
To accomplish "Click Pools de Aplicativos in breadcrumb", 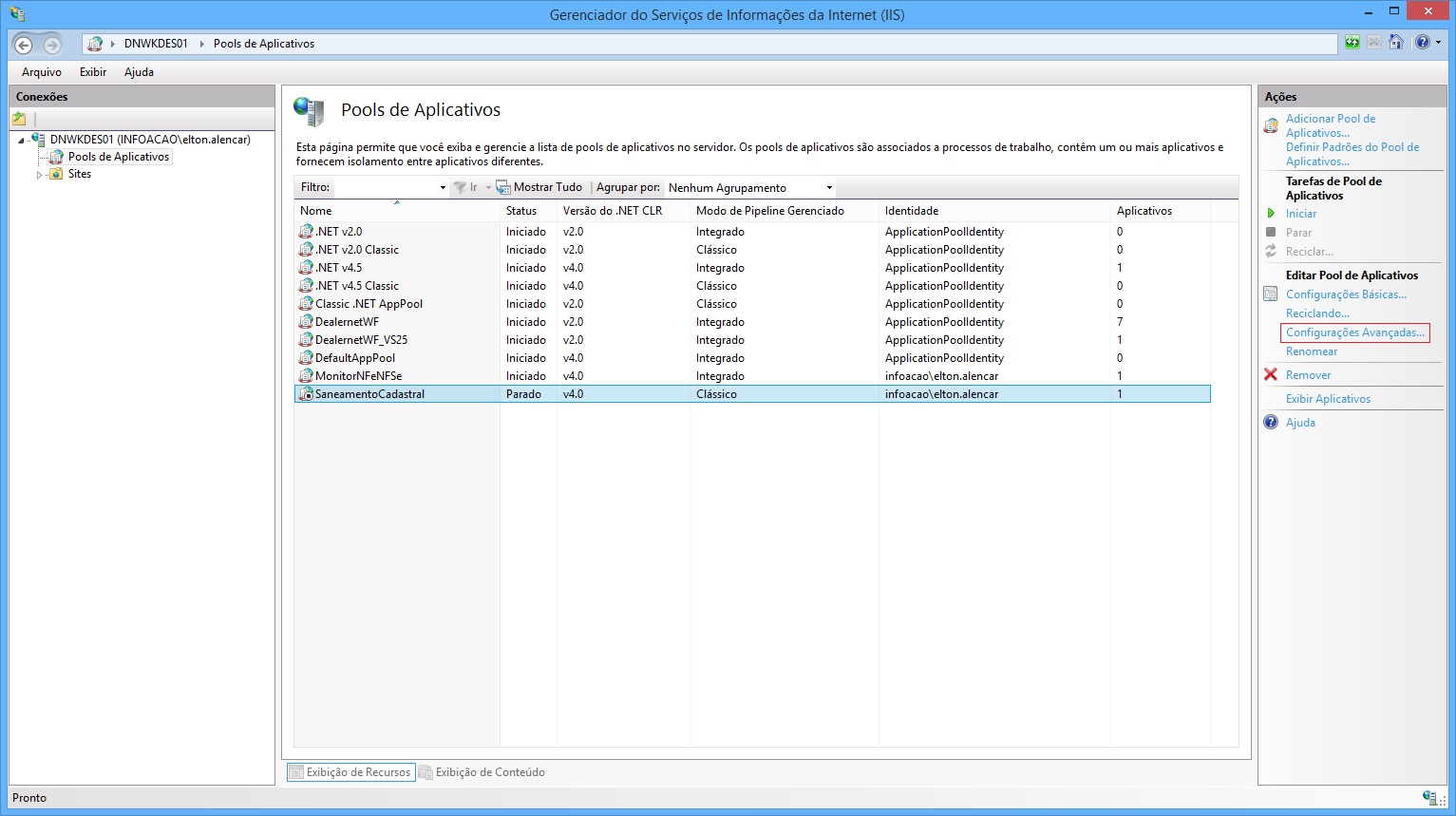I will tap(264, 44).
